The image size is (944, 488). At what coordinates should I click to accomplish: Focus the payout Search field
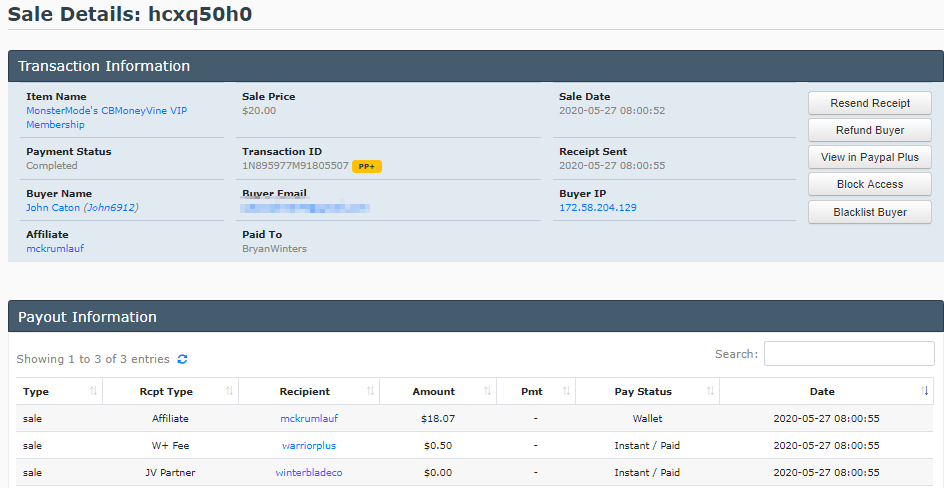click(849, 354)
